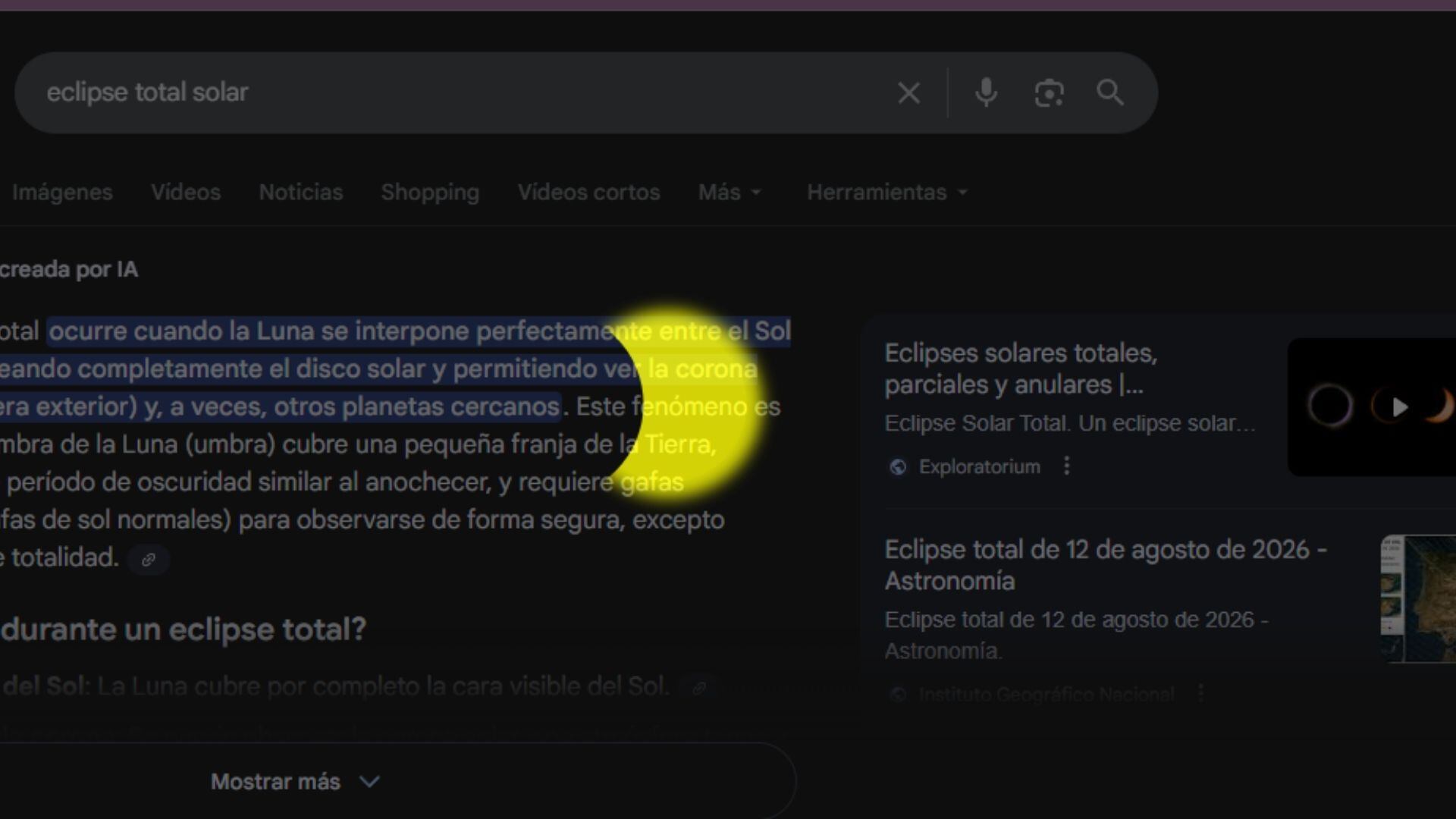Open the Noticias results tab
The height and width of the screenshot is (819, 1456).
(300, 192)
